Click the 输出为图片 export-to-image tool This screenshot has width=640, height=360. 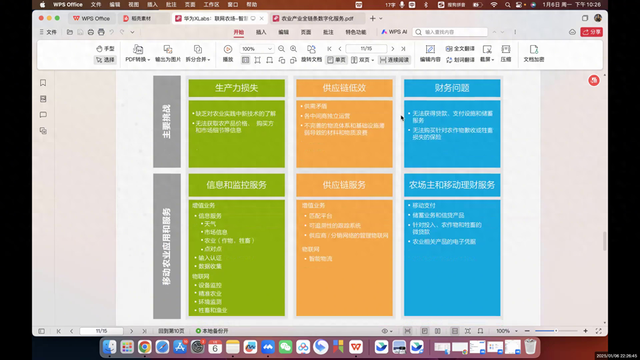click(168, 53)
